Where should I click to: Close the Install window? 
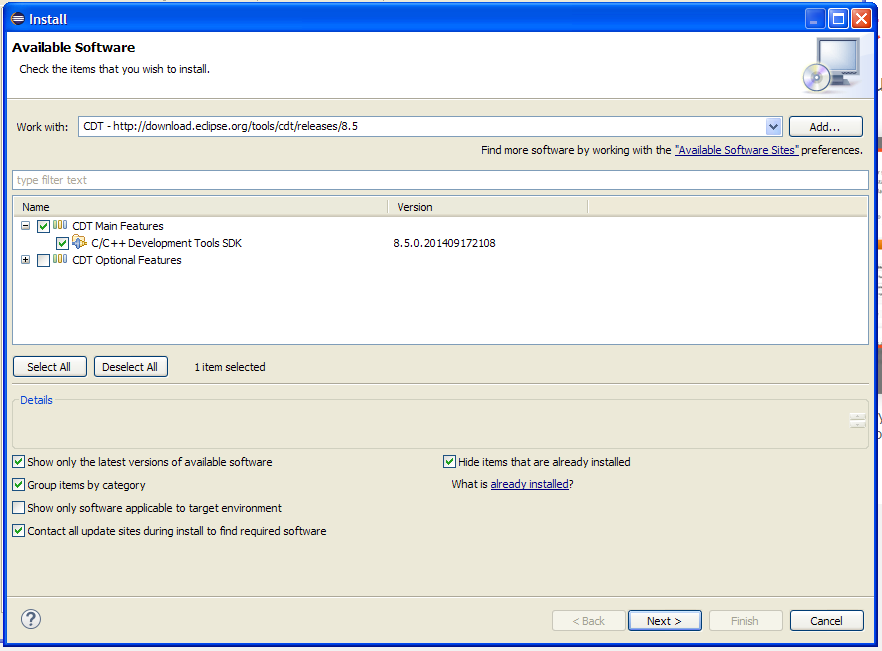pyautogui.click(x=862, y=19)
